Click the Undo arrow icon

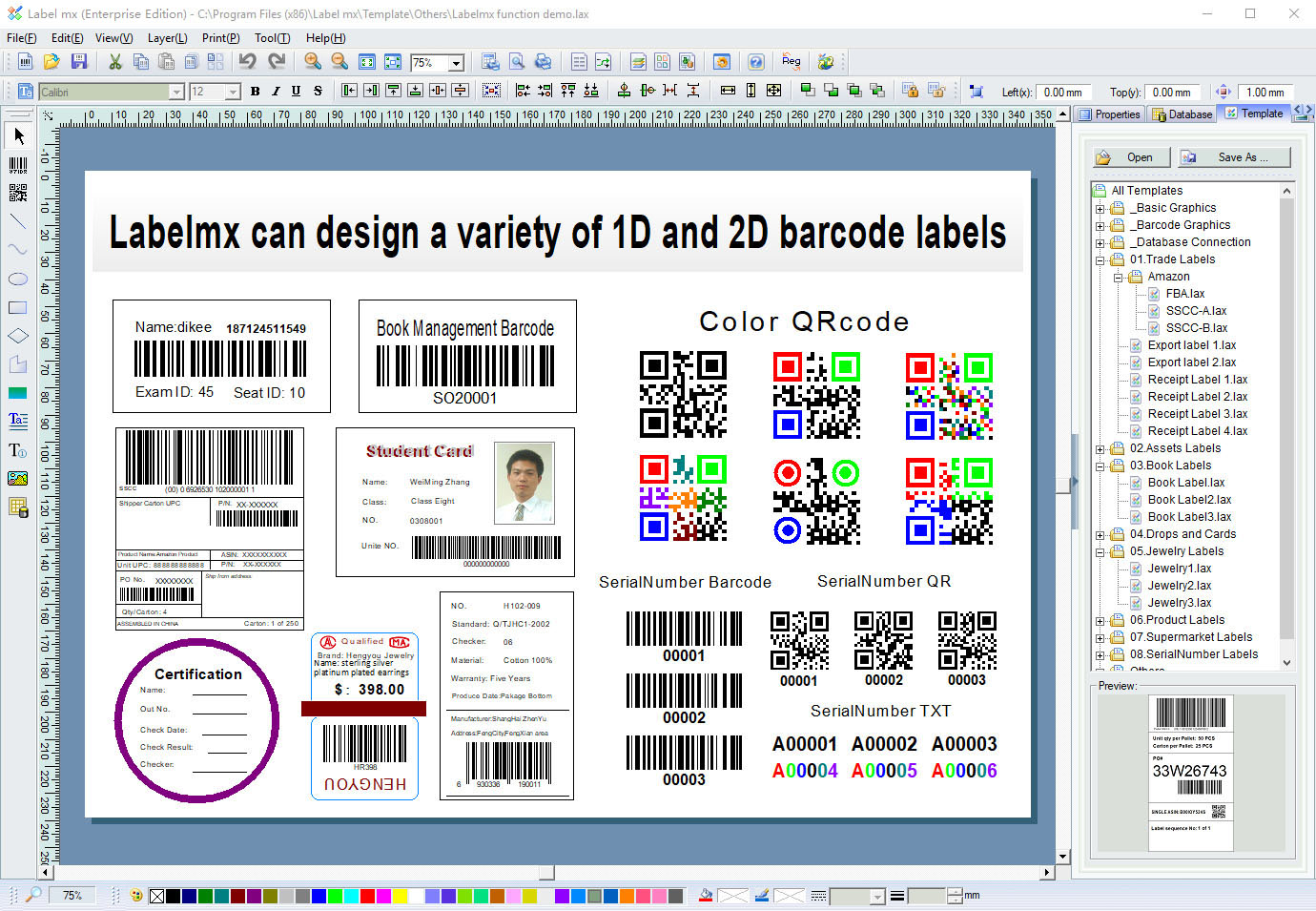click(x=248, y=62)
